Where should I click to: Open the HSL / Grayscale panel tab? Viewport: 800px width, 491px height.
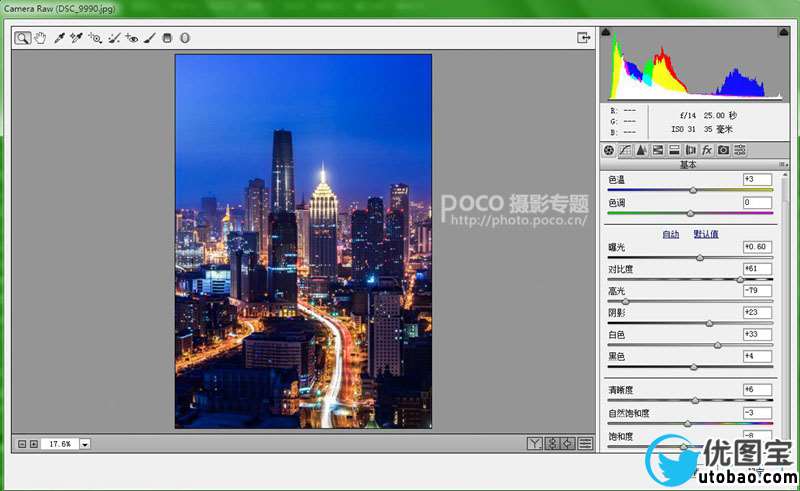658,150
